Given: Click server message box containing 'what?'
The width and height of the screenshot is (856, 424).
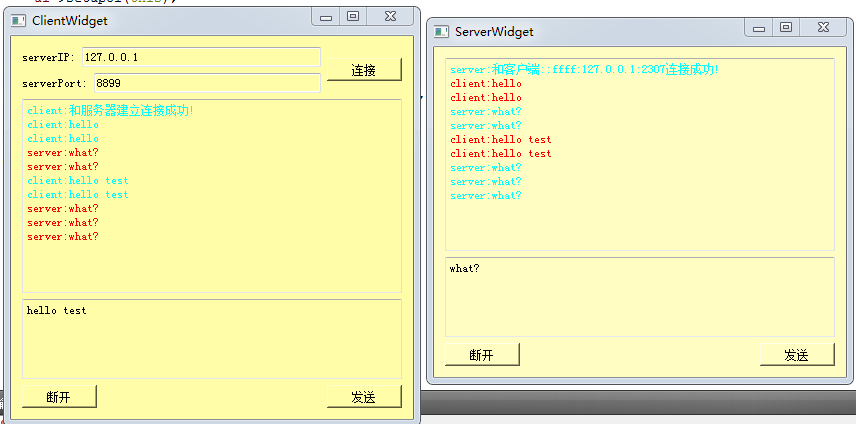Looking at the screenshot, I should pos(640,297).
